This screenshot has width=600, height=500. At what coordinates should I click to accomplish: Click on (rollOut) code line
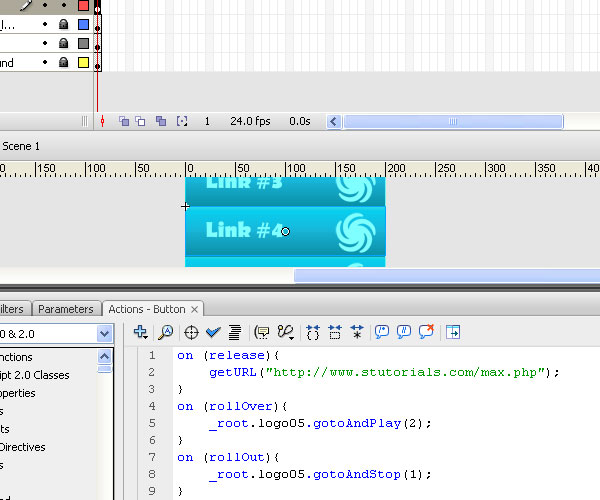tap(228, 457)
